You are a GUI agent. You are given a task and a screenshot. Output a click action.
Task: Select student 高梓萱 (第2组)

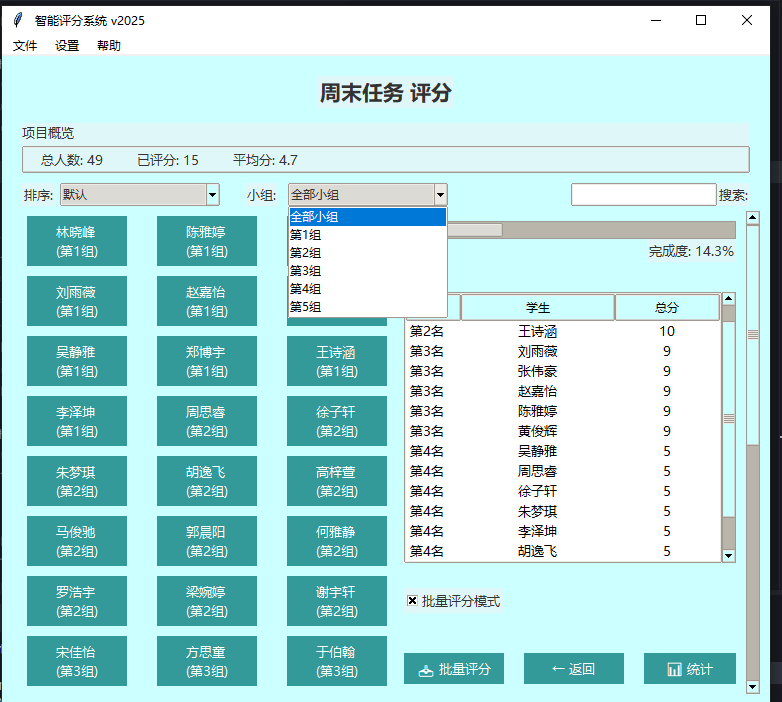337,481
